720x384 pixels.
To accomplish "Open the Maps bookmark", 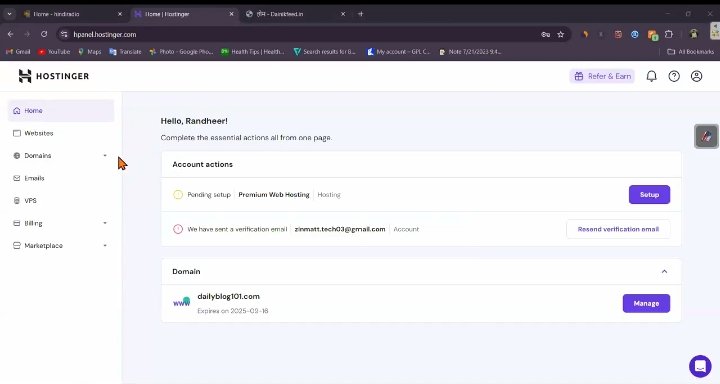I will point(90,52).
